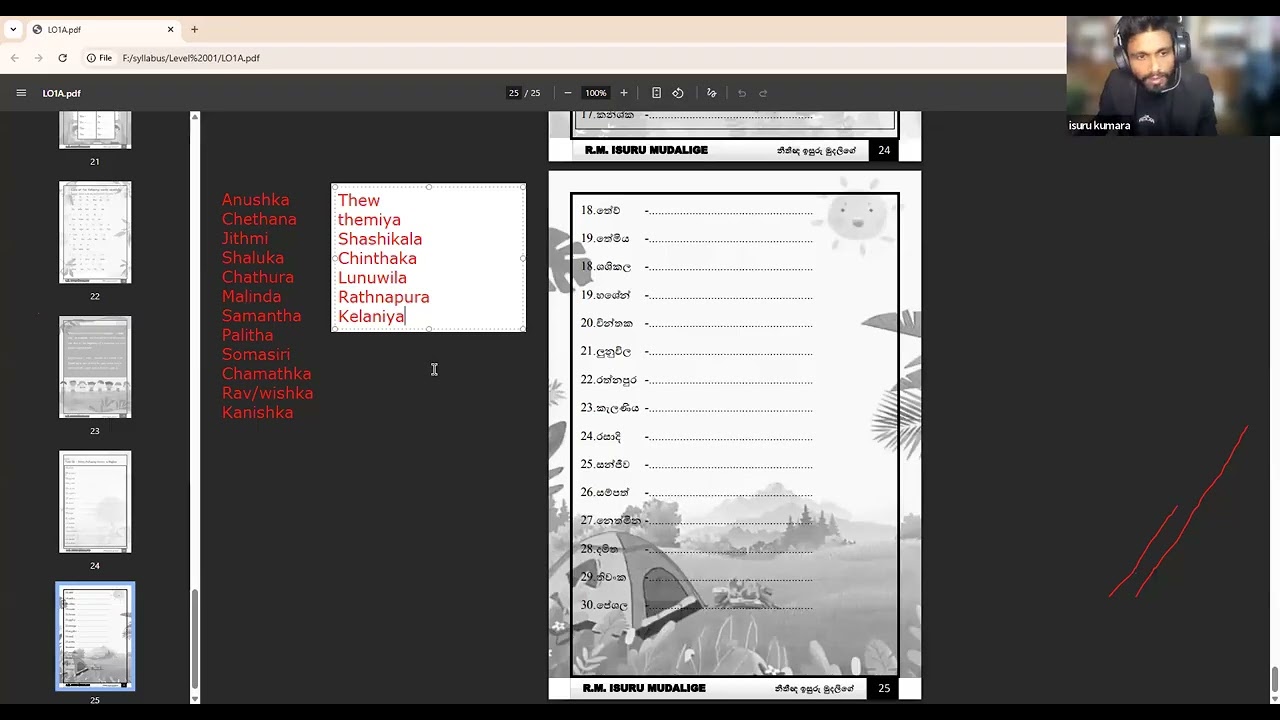Click the text 'Jithmi'
The image size is (1280, 720).
coord(245,238)
